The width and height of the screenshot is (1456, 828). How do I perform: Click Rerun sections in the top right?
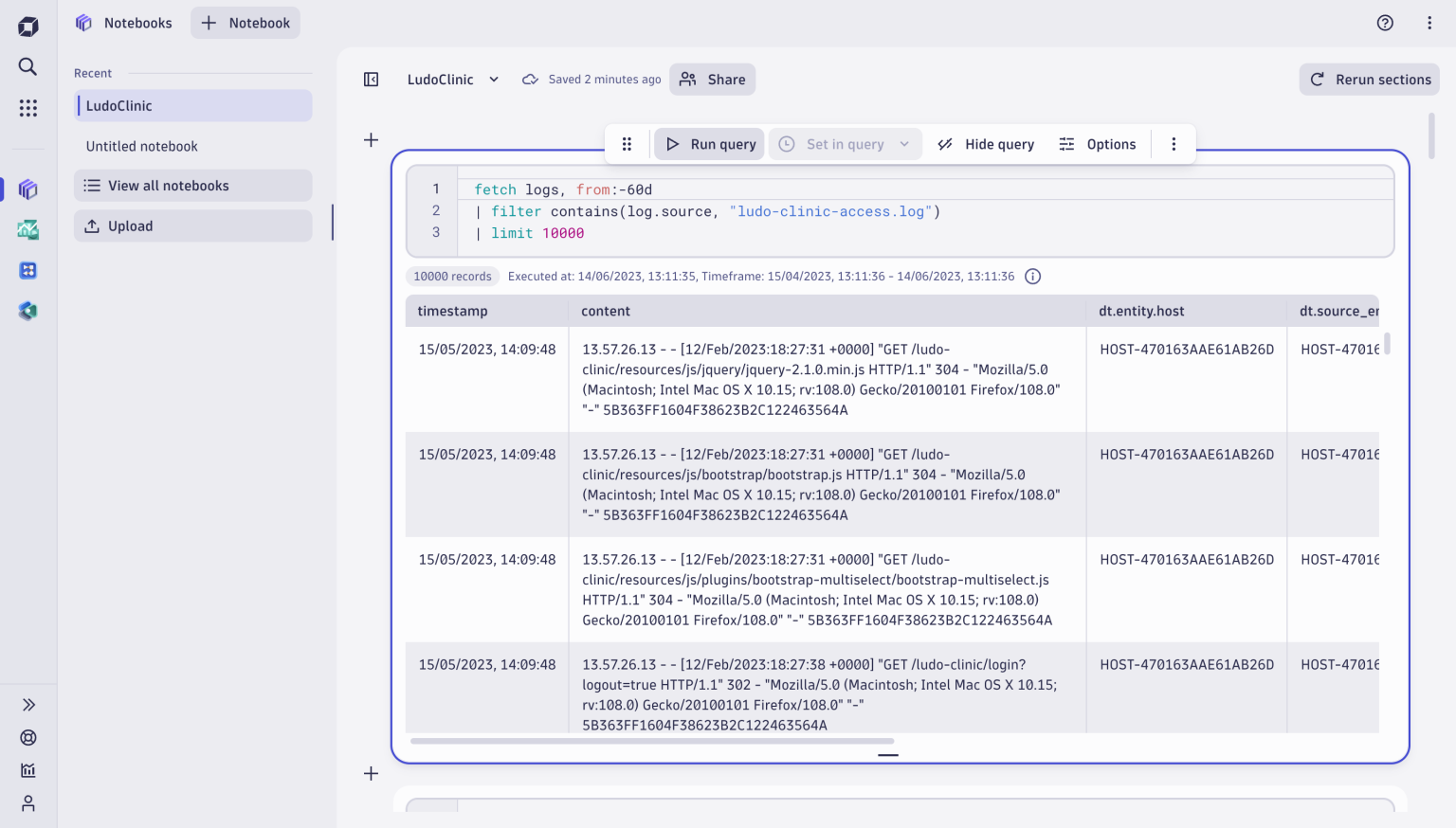tap(1369, 80)
